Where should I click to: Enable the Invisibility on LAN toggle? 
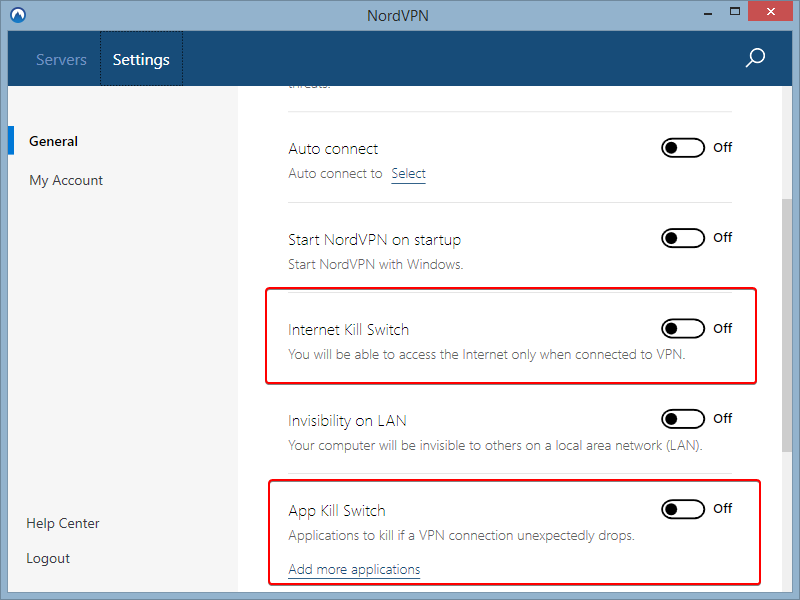(683, 419)
